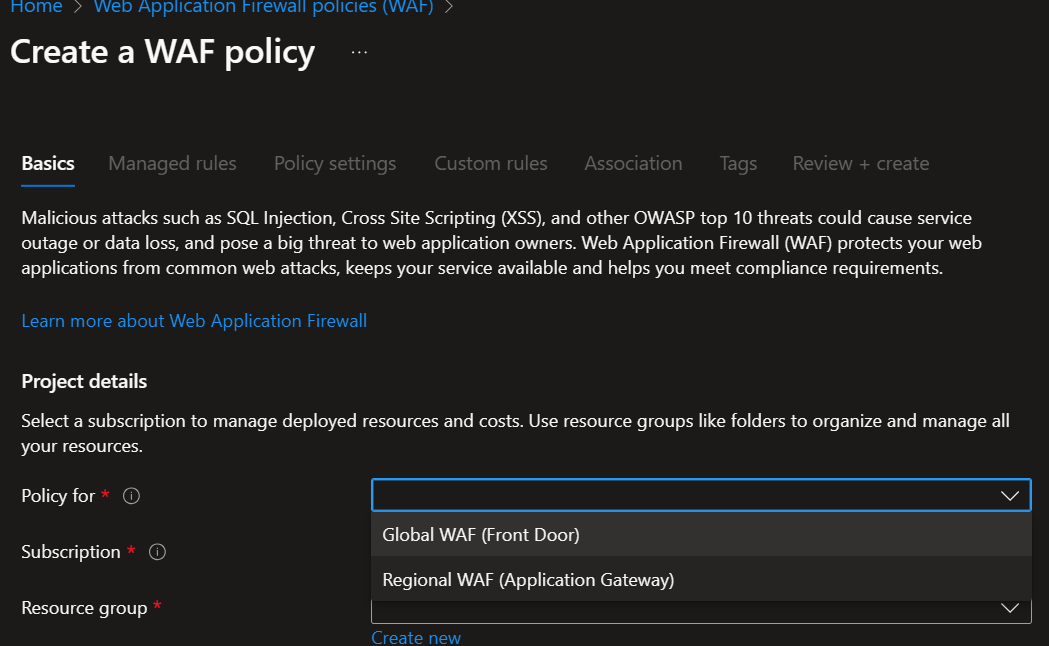1049x646 pixels.
Task: Go to the Custom rules tab
Action: (491, 163)
